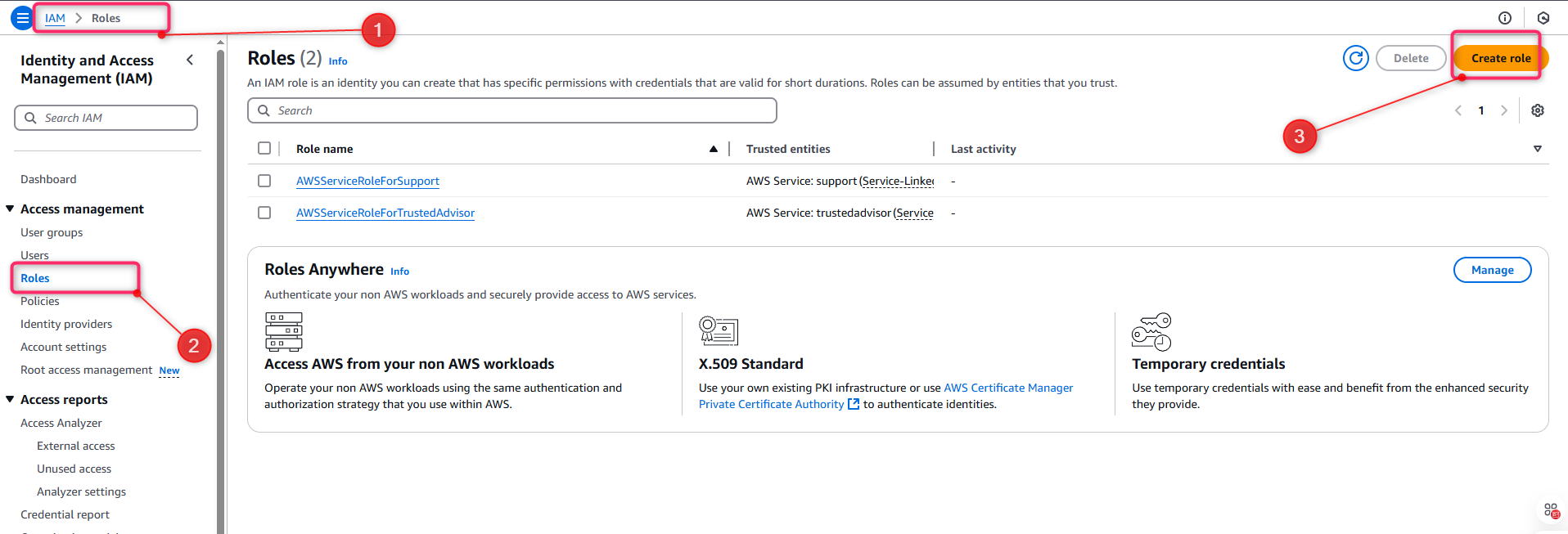Click the X.509 certificate icon
The image size is (1568, 534).
719,330
